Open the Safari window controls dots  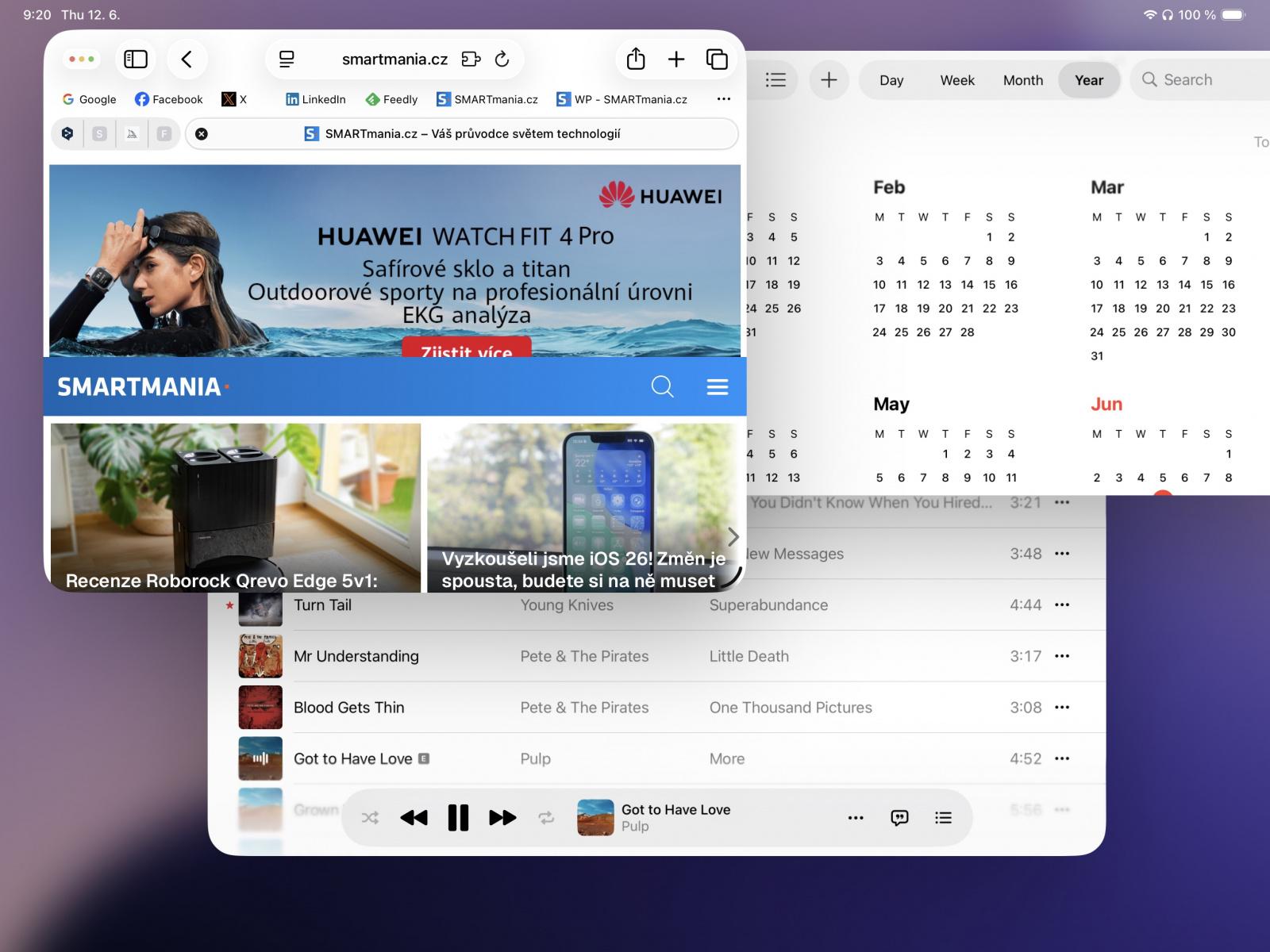(x=82, y=59)
